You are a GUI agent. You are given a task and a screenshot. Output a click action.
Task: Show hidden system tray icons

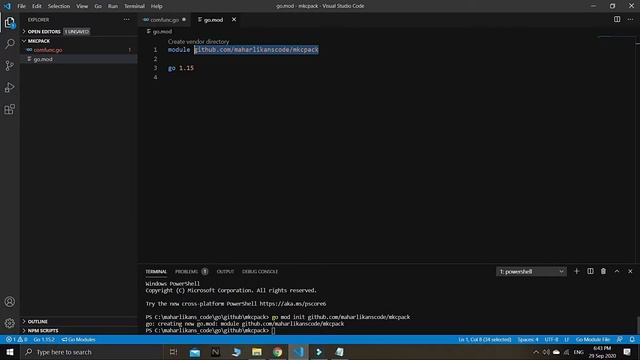(x=536, y=352)
